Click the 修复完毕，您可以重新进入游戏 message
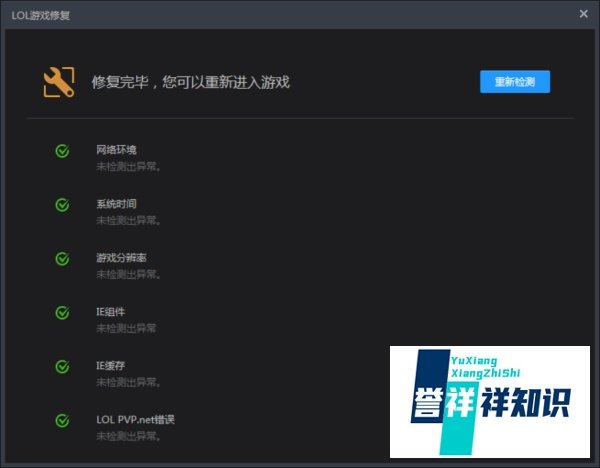 pos(191,82)
